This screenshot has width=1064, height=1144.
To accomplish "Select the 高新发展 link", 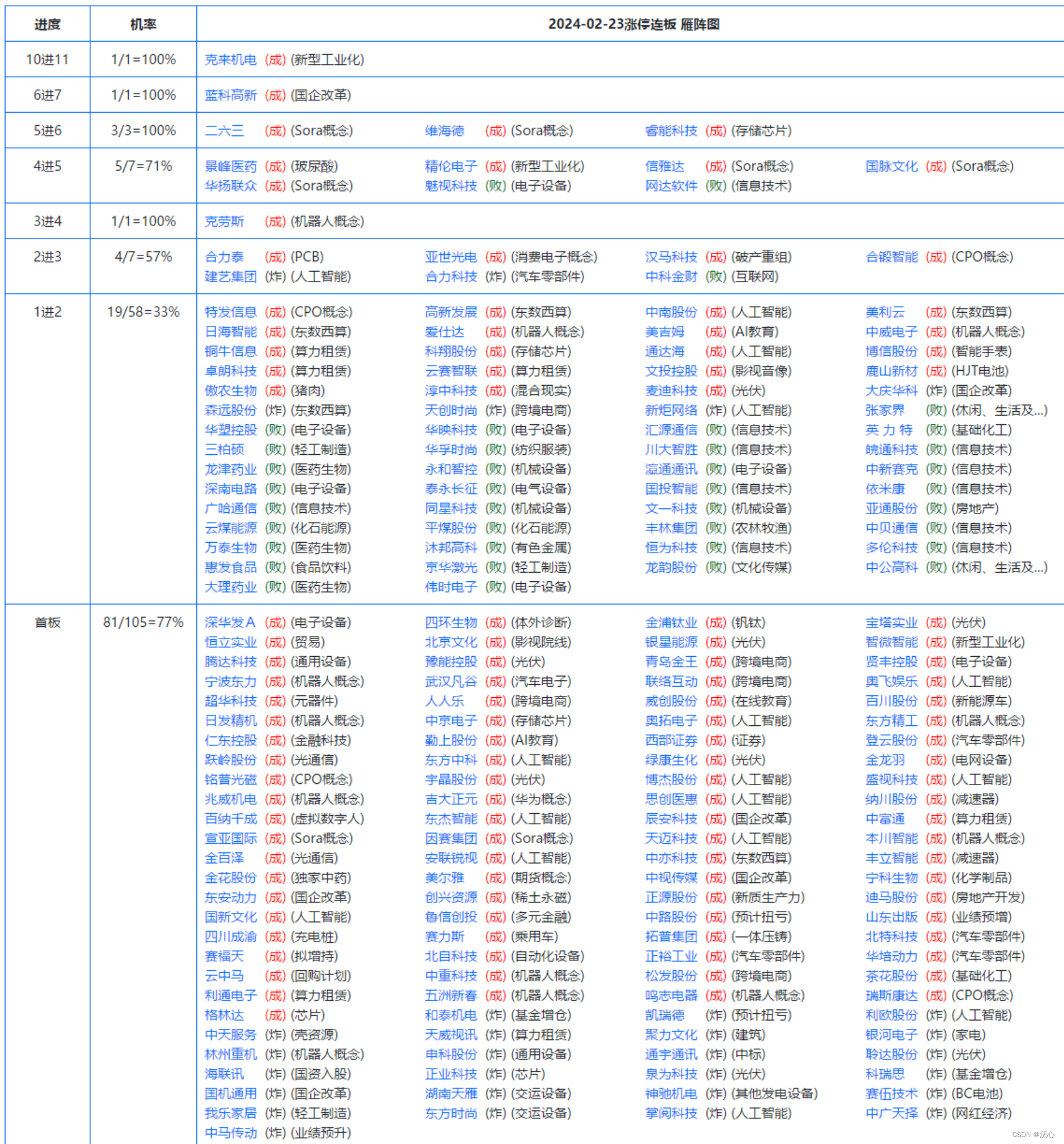I will pyautogui.click(x=451, y=312).
